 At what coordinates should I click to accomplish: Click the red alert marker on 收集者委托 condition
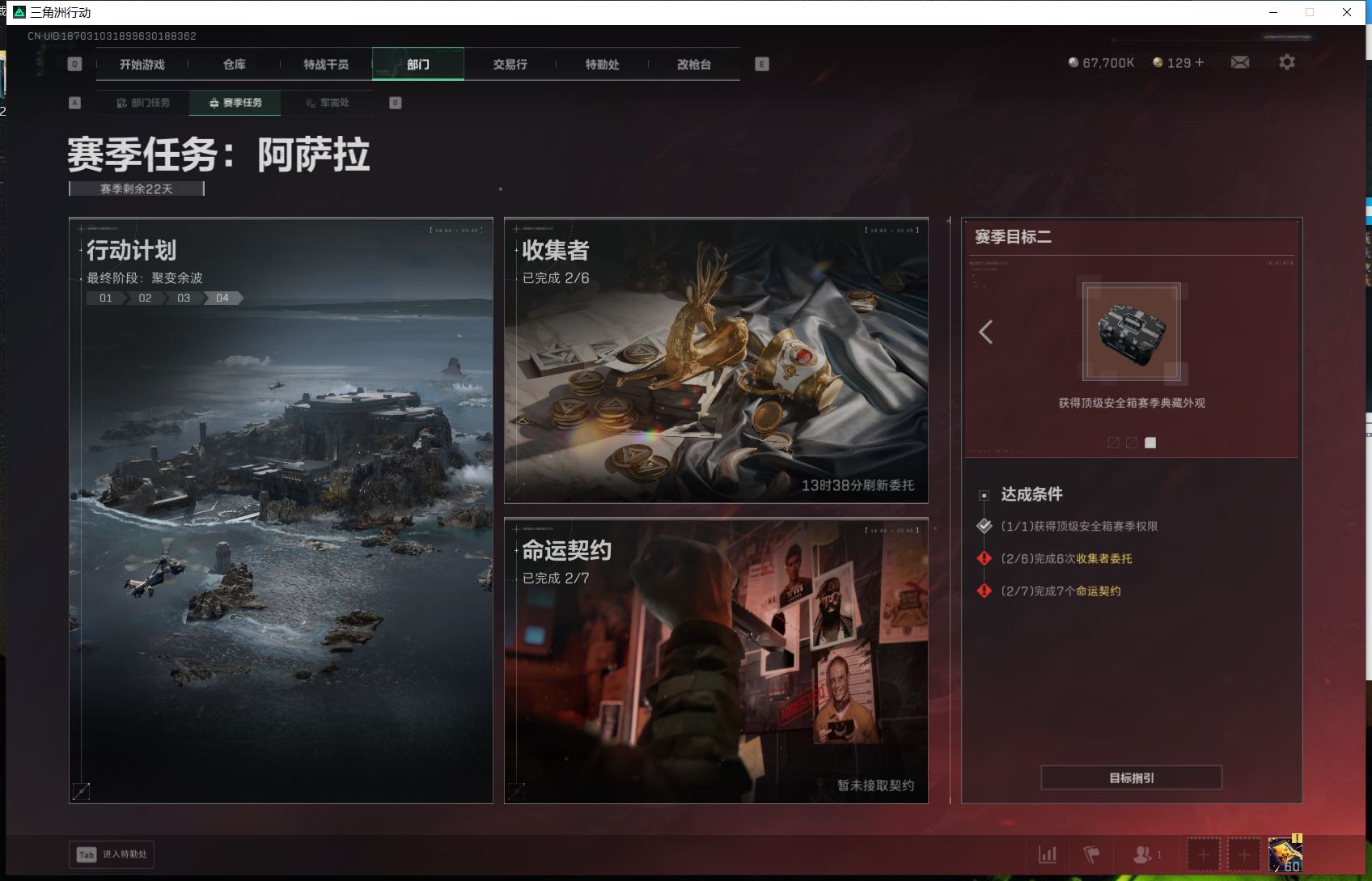click(x=984, y=558)
